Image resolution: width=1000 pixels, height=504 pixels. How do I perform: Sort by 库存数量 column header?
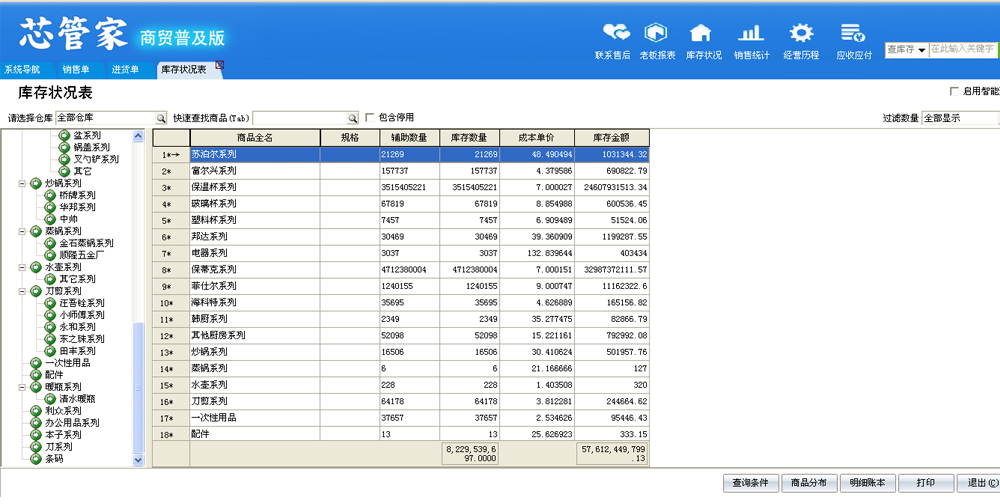(x=469, y=137)
